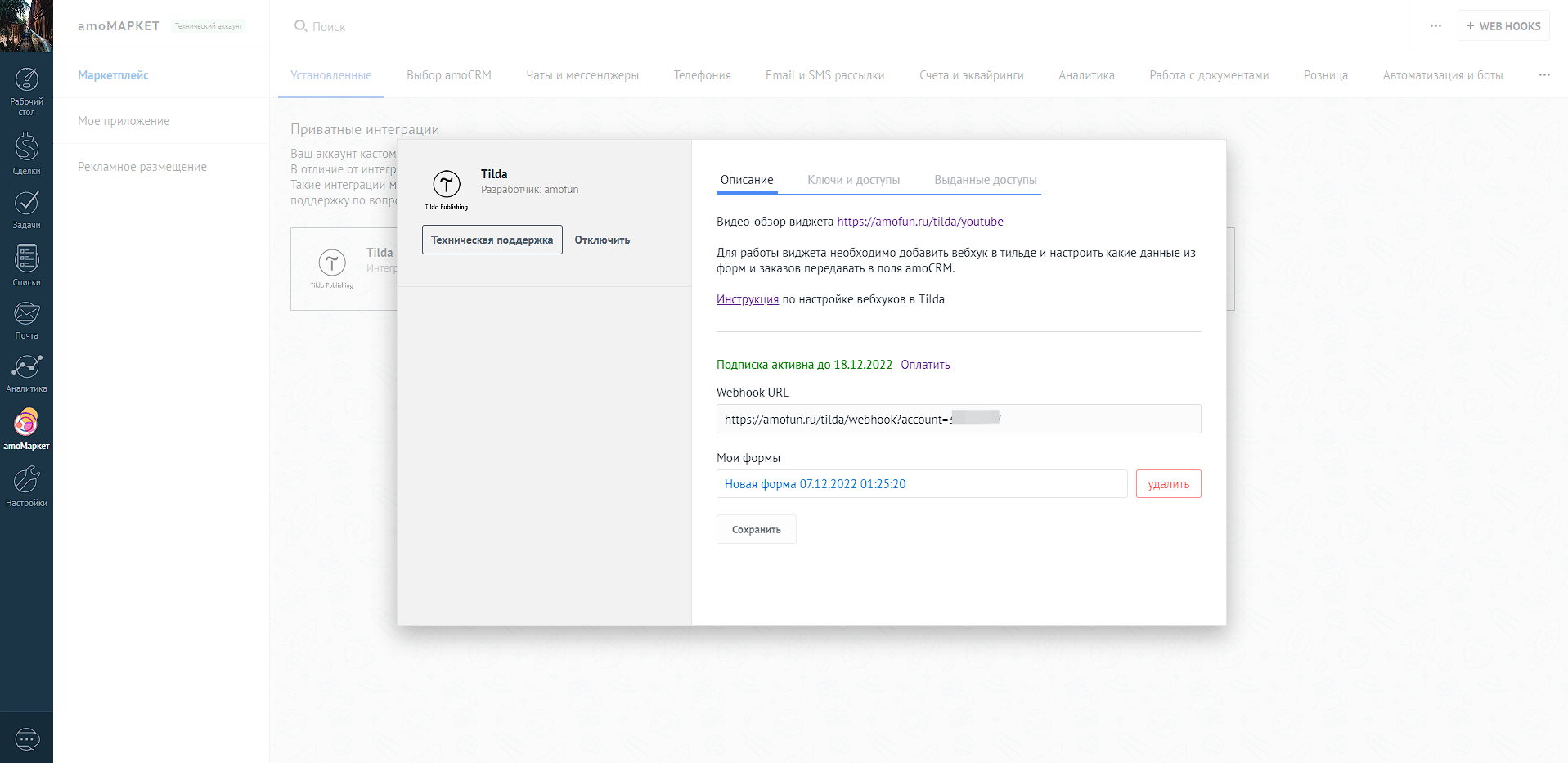Open Почта using the mail sidebar icon

tap(27, 317)
